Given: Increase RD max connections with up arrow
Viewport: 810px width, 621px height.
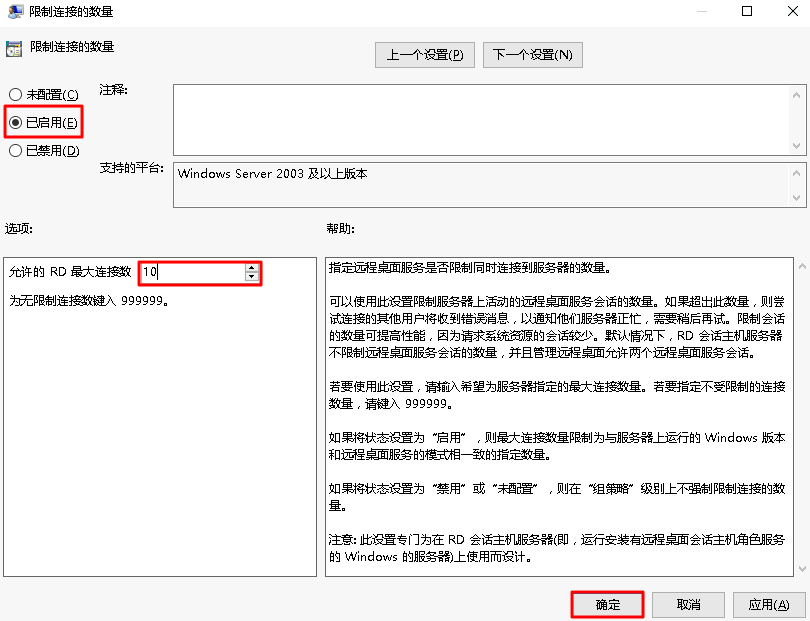Looking at the screenshot, I should [250, 267].
